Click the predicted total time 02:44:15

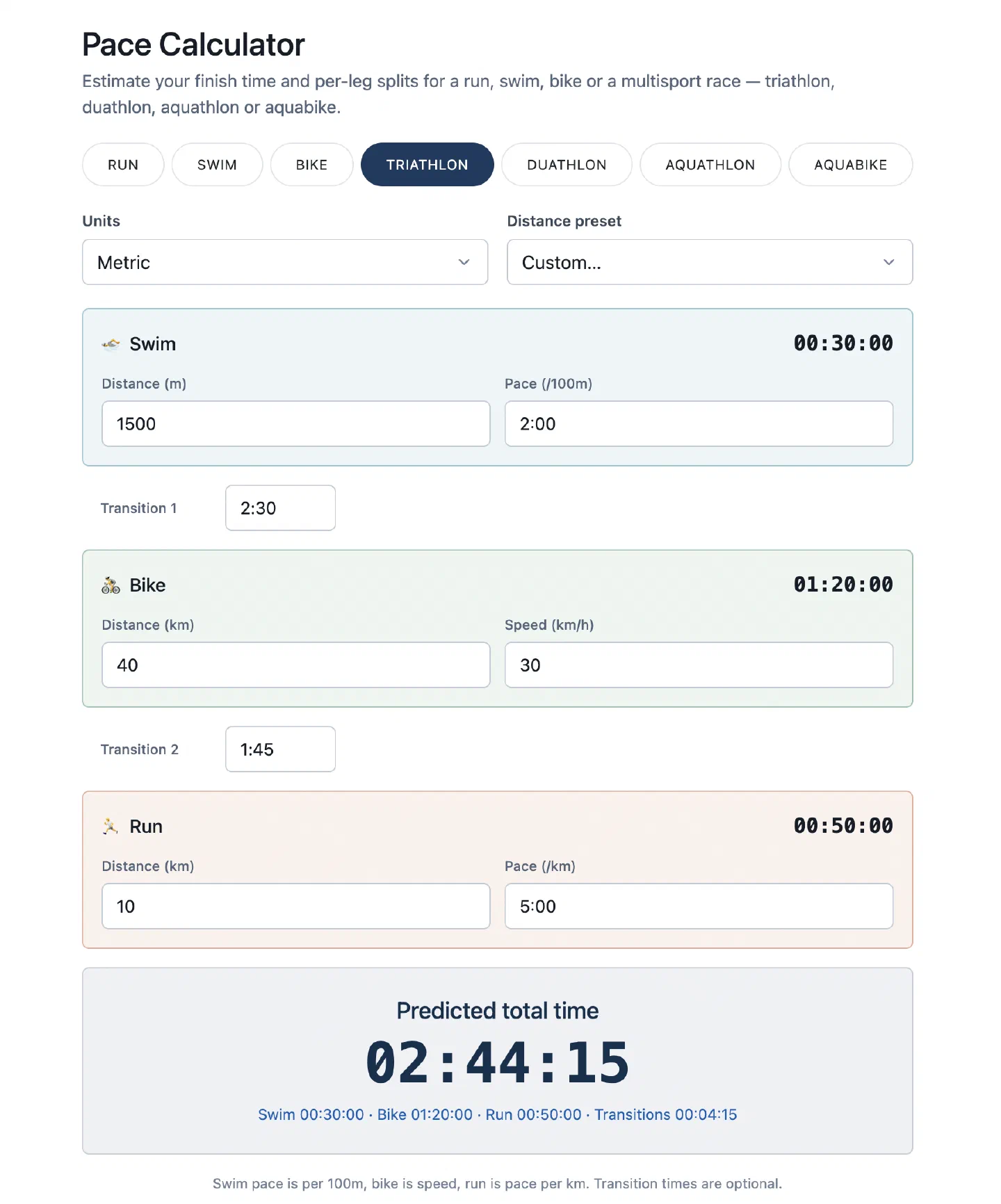coord(498,1063)
